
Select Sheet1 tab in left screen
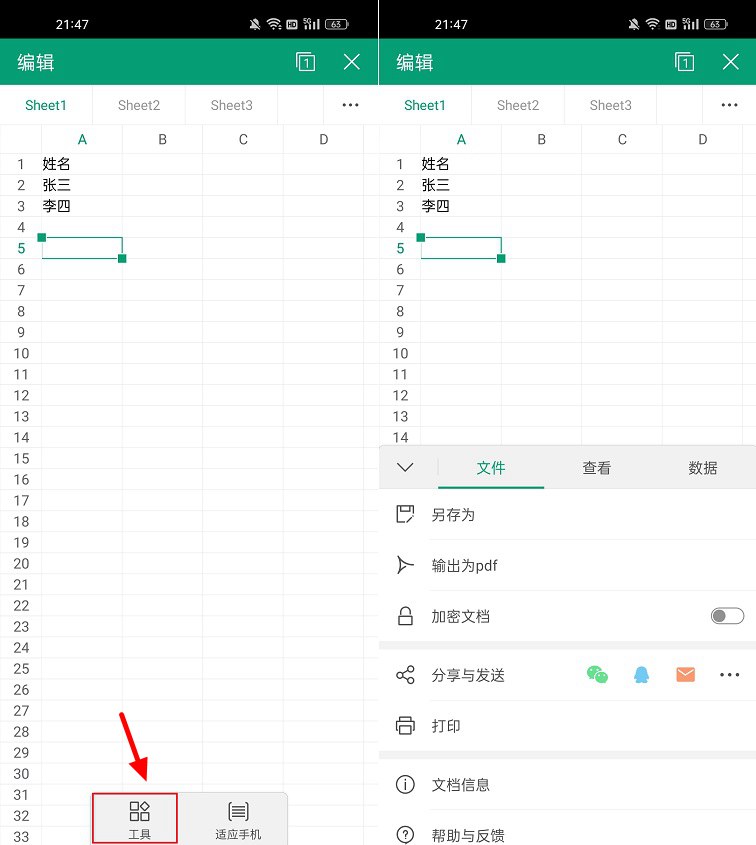pyautogui.click(x=46, y=105)
